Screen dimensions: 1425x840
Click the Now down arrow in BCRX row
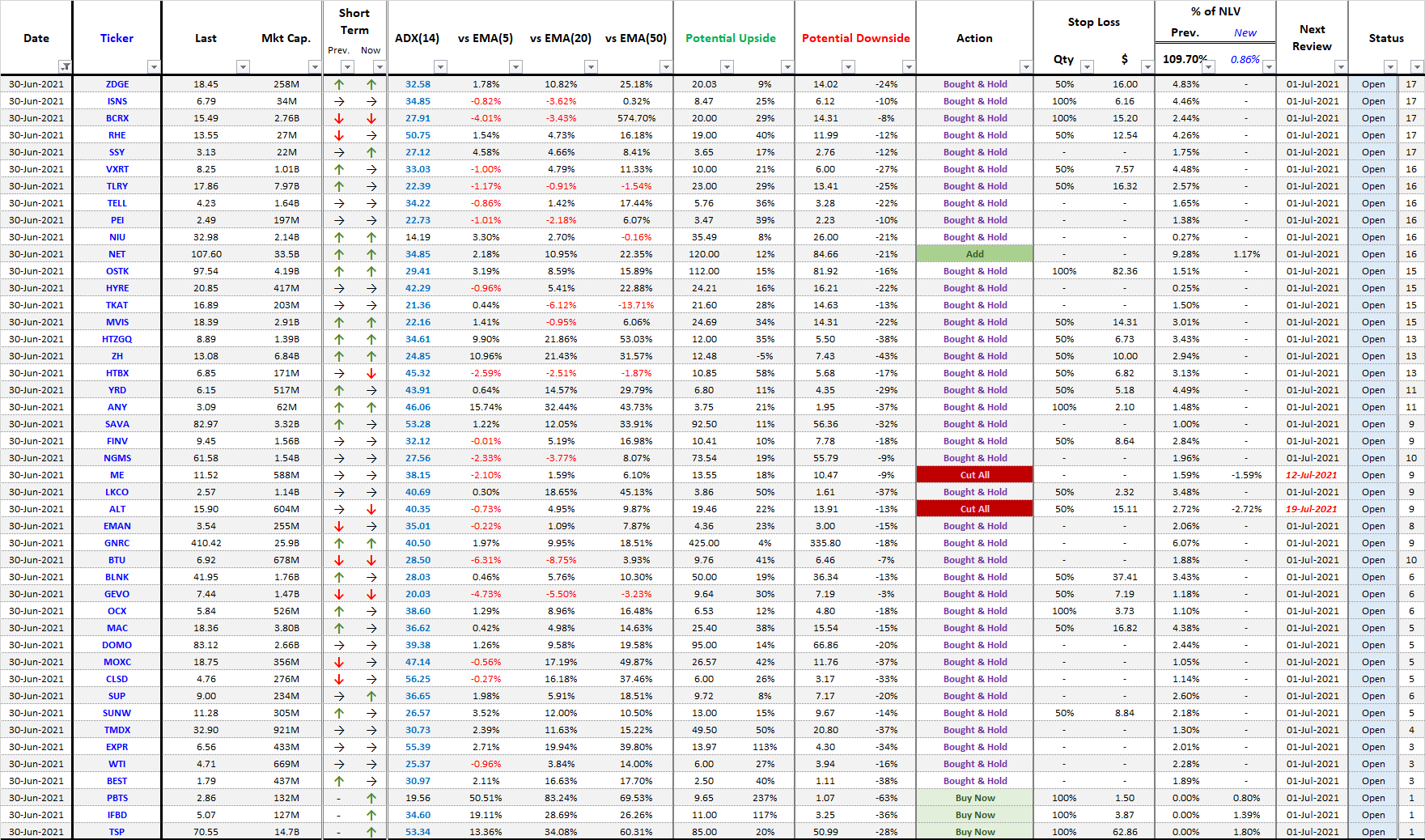pyautogui.click(x=371, y=118)
